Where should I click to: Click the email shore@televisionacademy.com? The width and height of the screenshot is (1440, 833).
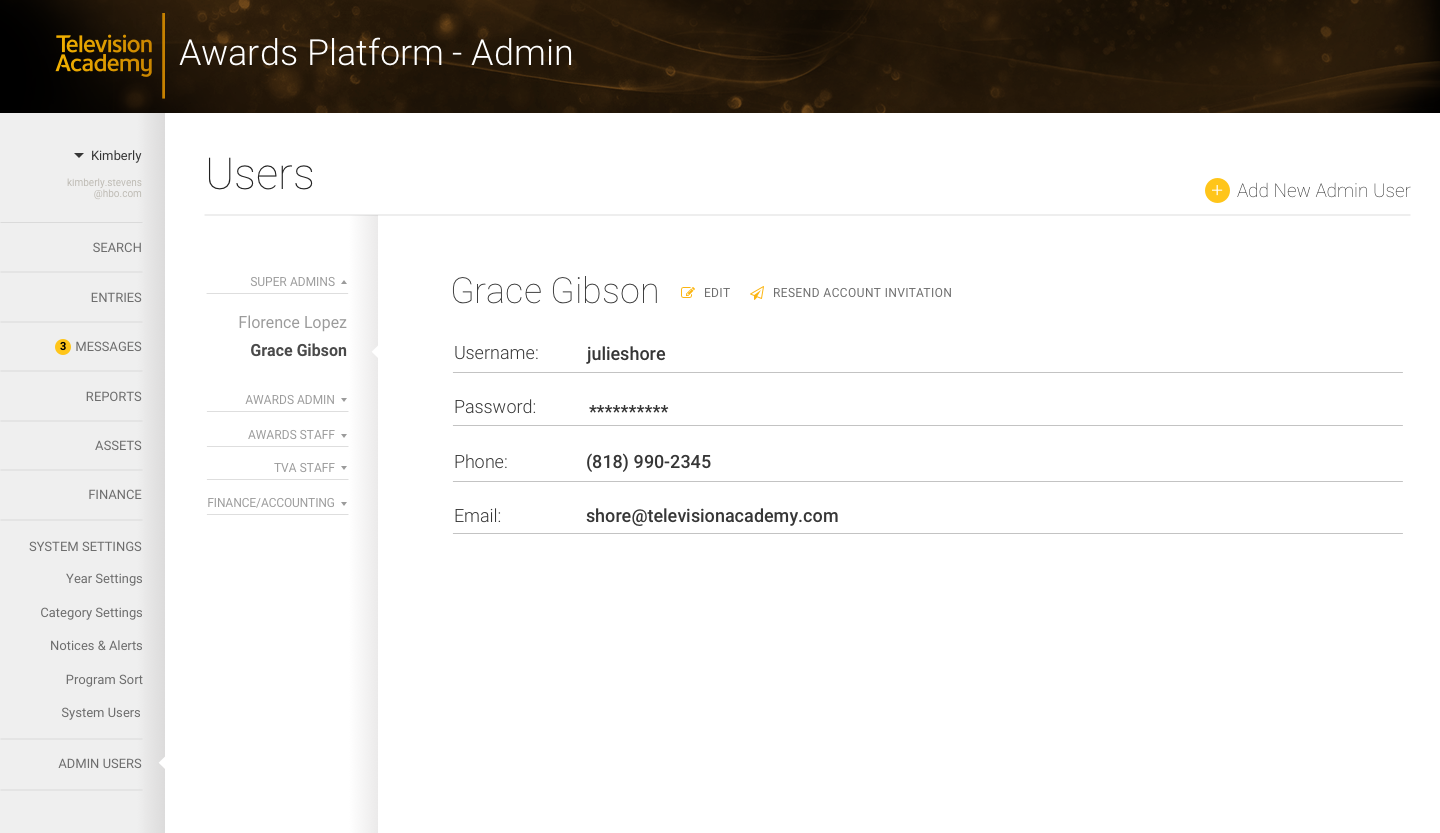click(x=712, y=516)
